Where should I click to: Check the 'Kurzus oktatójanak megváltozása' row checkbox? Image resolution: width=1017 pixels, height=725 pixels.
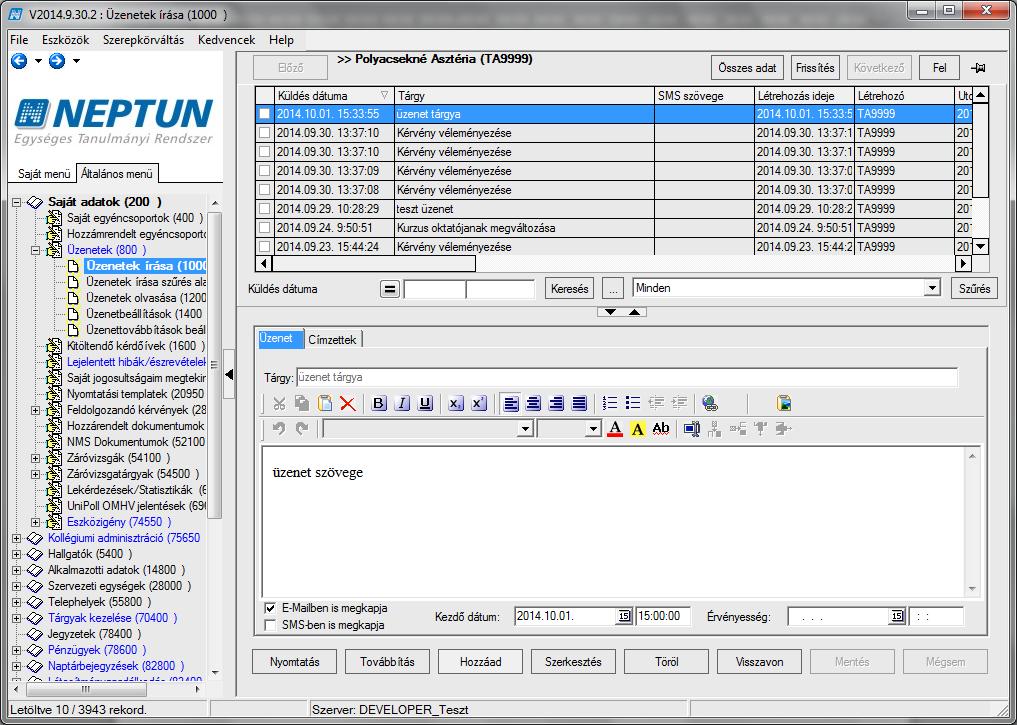[x=264, y=228]
